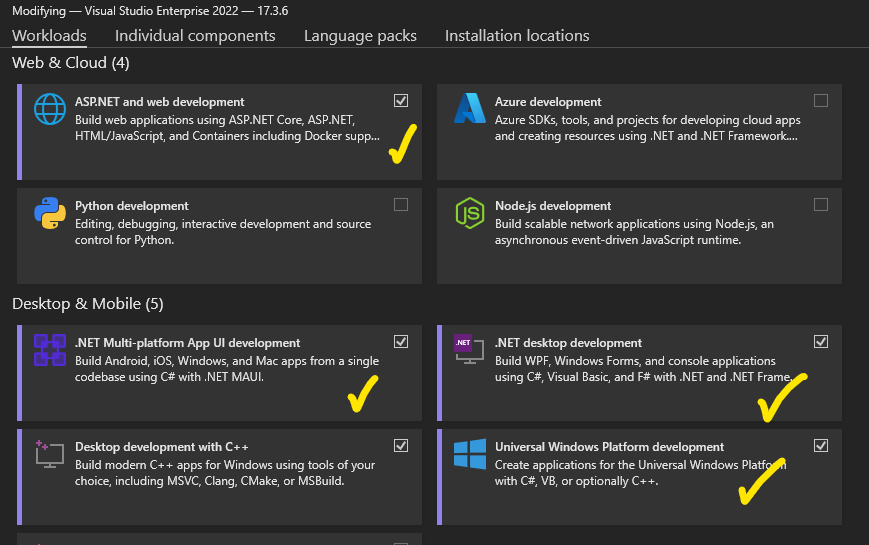Select Desktop development with C++ title

162,447
